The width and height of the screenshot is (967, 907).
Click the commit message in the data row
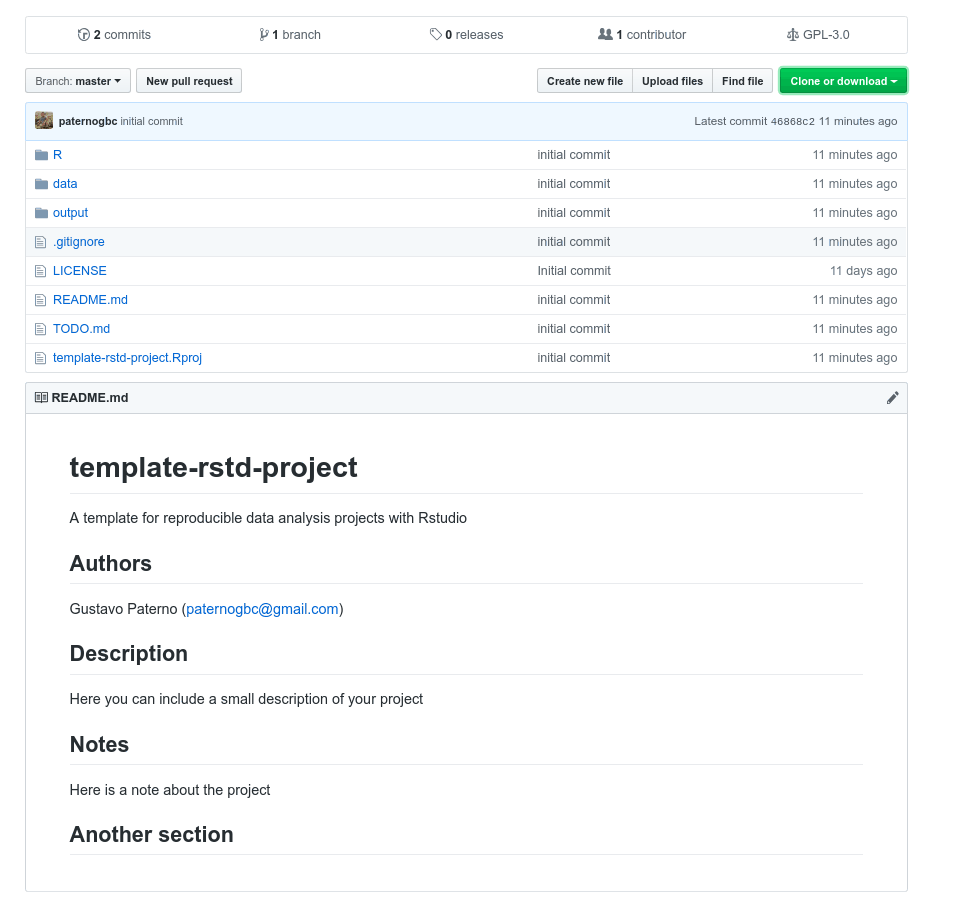click(574, 184)
